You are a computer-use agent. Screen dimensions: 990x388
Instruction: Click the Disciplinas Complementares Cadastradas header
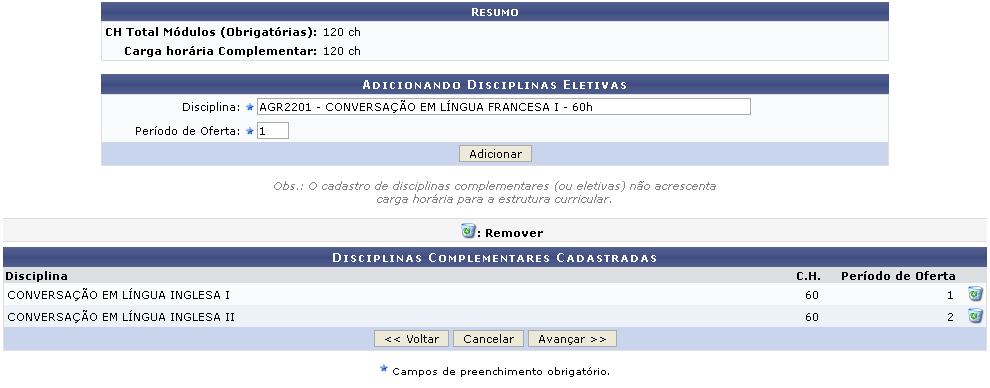[495, 257]
